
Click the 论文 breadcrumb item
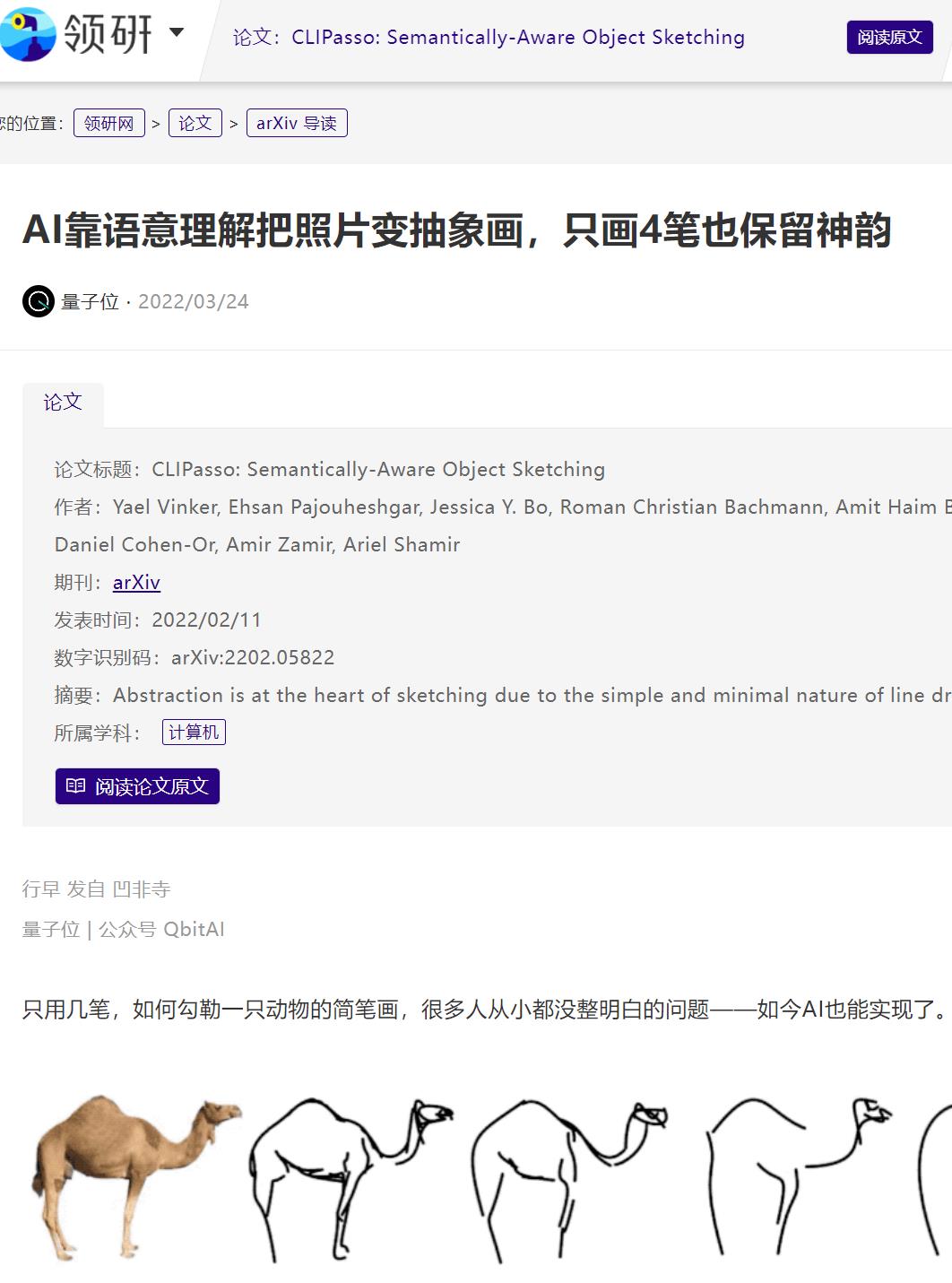point(195,123)
